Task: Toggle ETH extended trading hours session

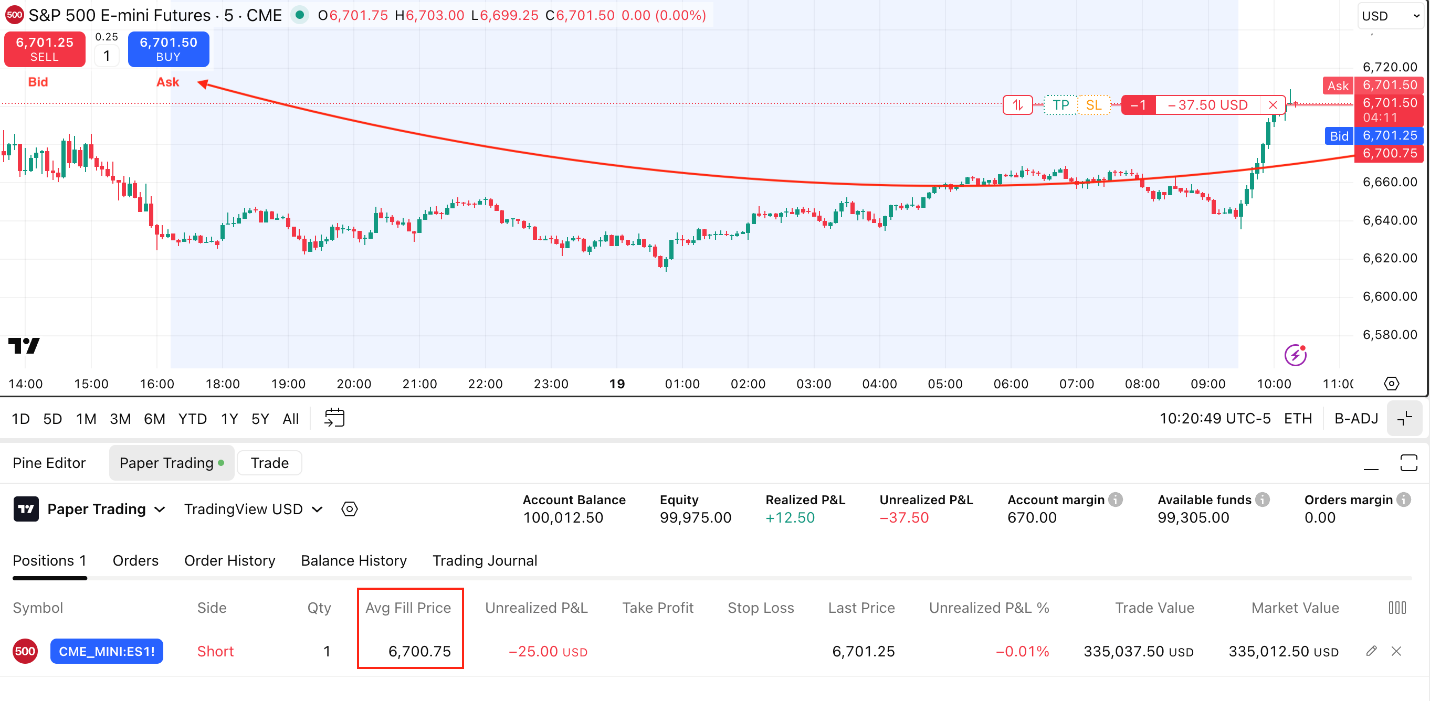Action: [x=1298, y=419]
